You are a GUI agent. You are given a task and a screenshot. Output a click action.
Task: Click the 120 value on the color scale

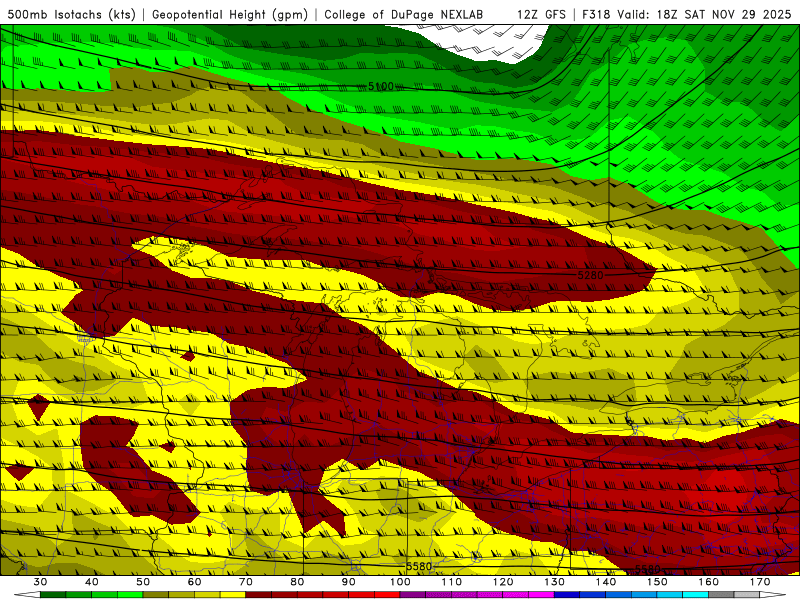[x=503, y=582]
